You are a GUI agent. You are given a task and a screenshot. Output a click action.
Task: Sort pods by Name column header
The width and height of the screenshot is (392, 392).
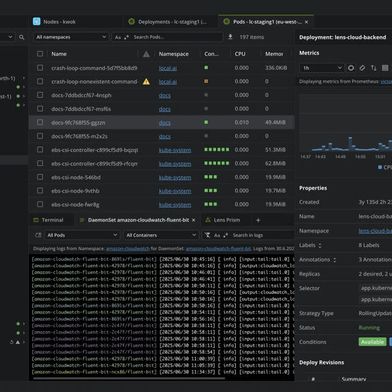[x=59, y=54]
